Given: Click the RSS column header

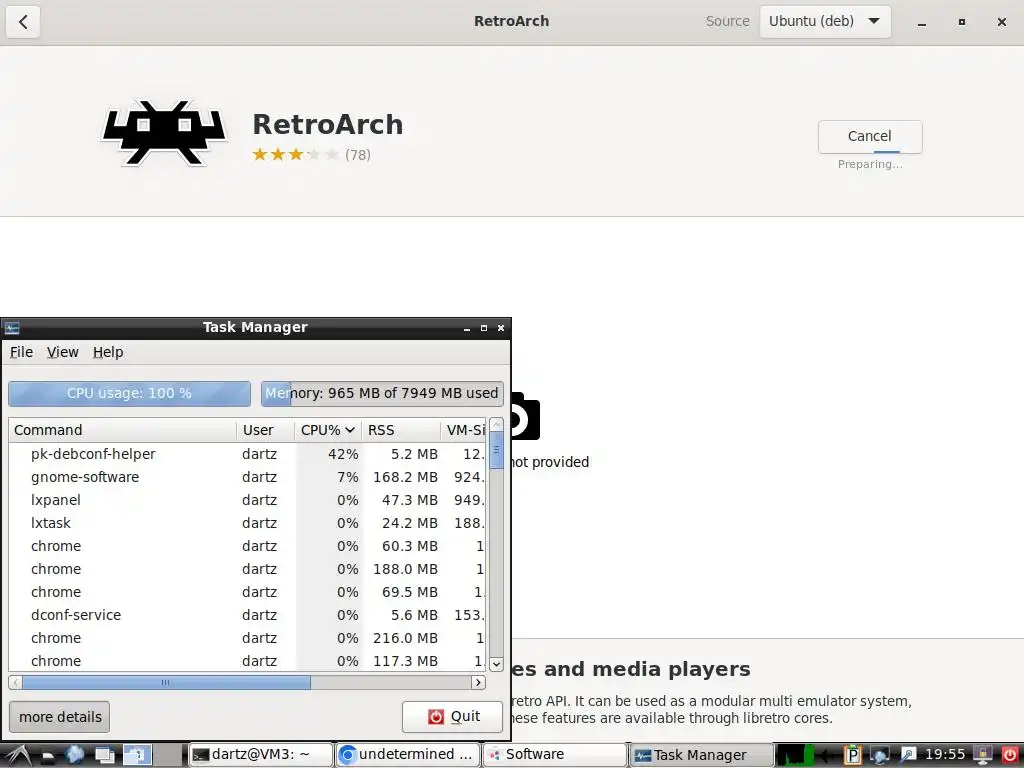Looking at the screenshot, I should (x=401, y=430).
